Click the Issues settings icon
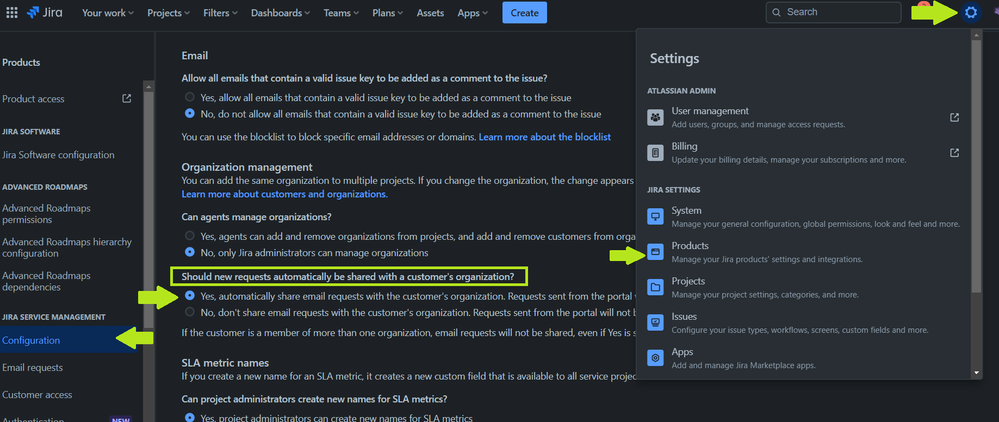The width and height of the screenshot is (999, 422). [656, 323]
